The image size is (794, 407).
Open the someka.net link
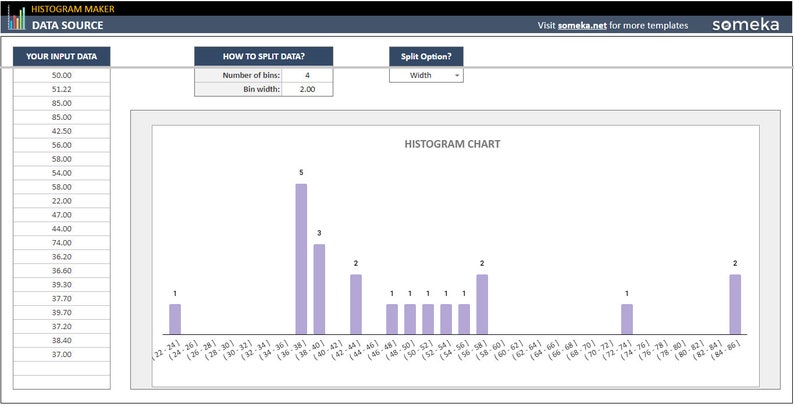coord(582,25)
